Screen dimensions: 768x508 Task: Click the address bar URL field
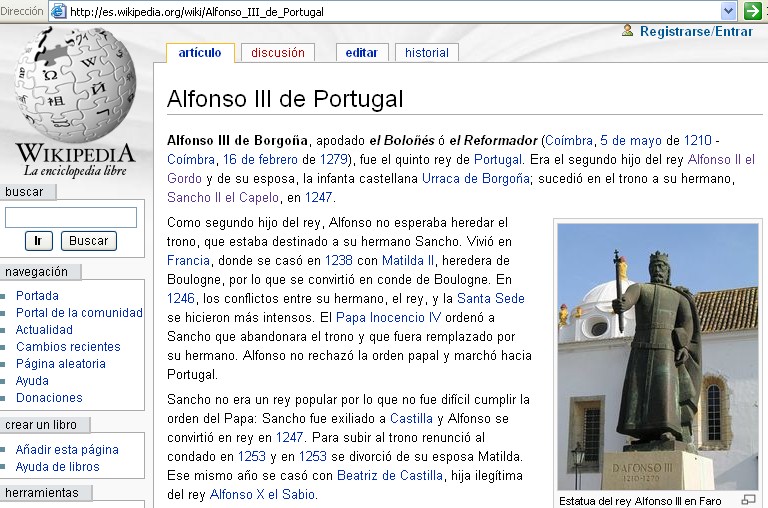(392, 11)
